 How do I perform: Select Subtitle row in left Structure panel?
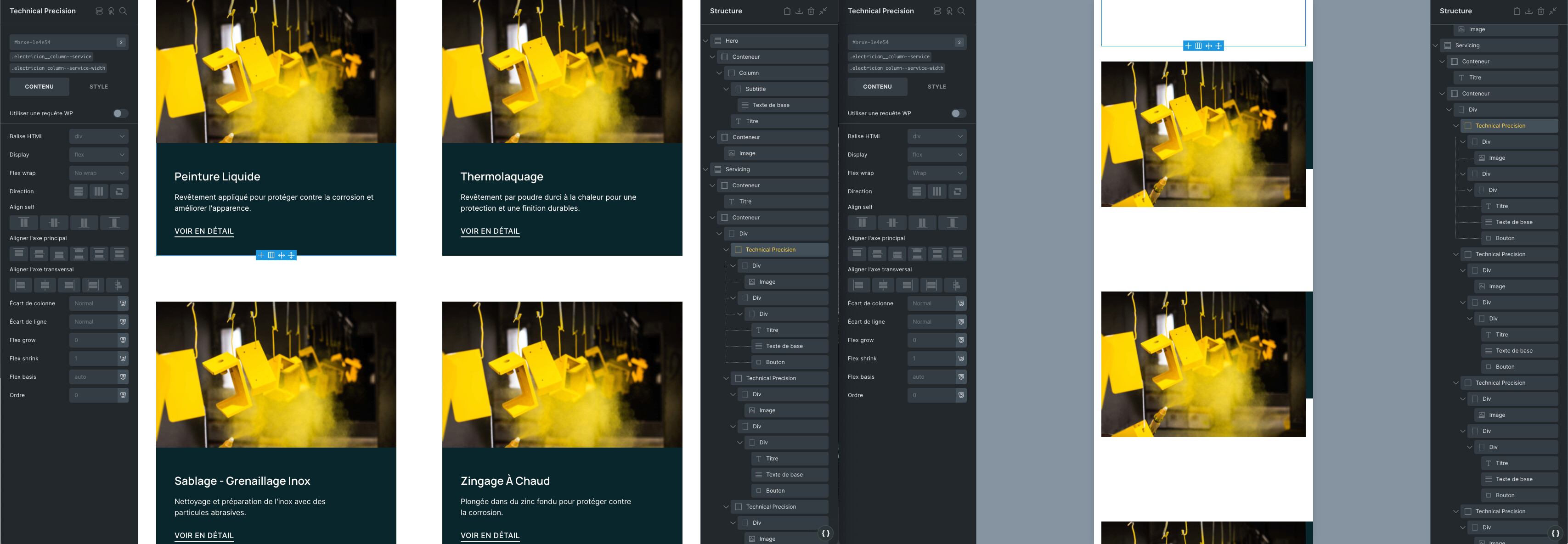pos(780,90)
